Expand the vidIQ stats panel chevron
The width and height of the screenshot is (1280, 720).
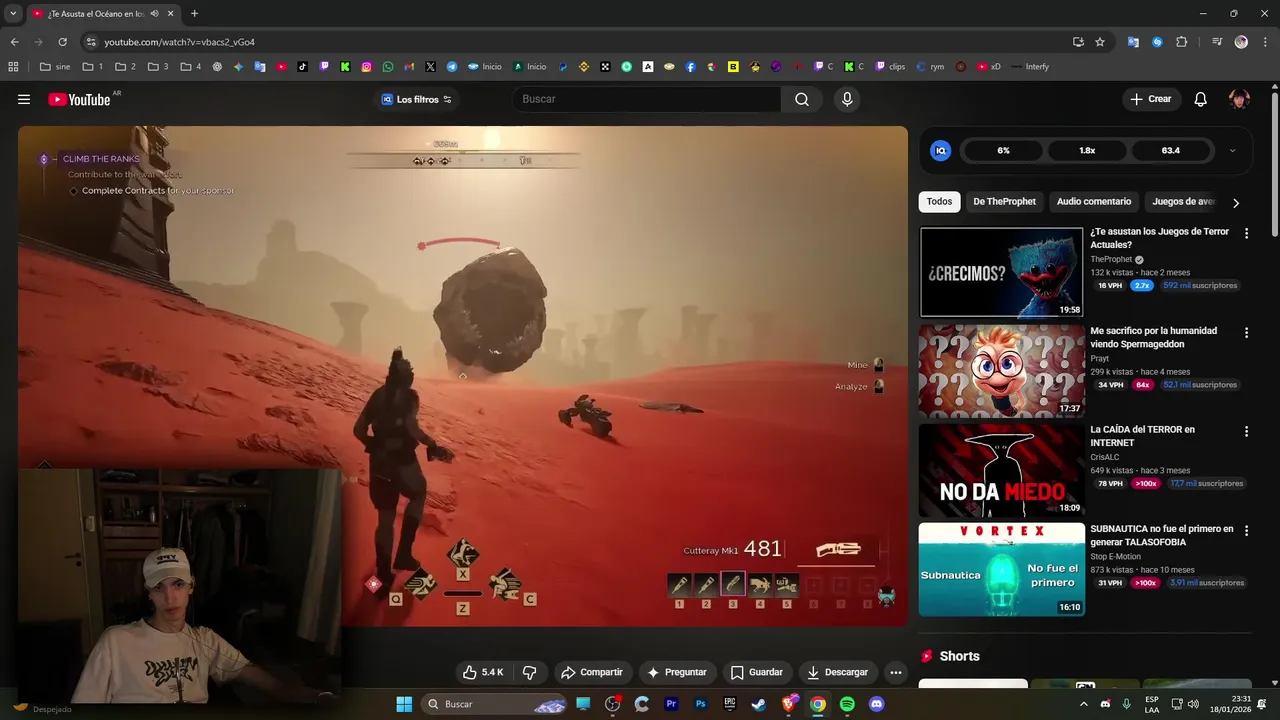point(1232,151)
